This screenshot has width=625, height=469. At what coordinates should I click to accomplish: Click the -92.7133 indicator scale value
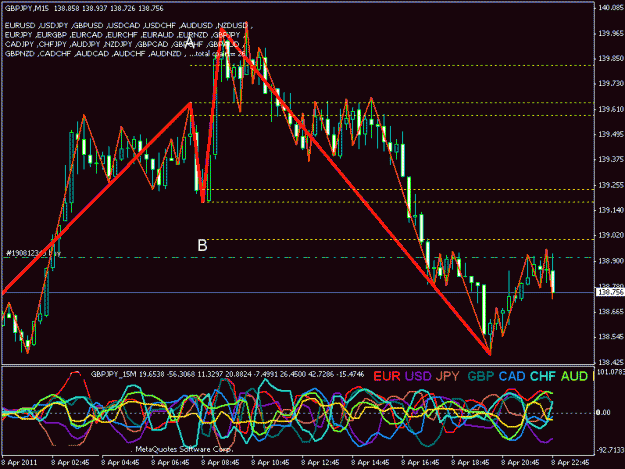coord(610,450)
